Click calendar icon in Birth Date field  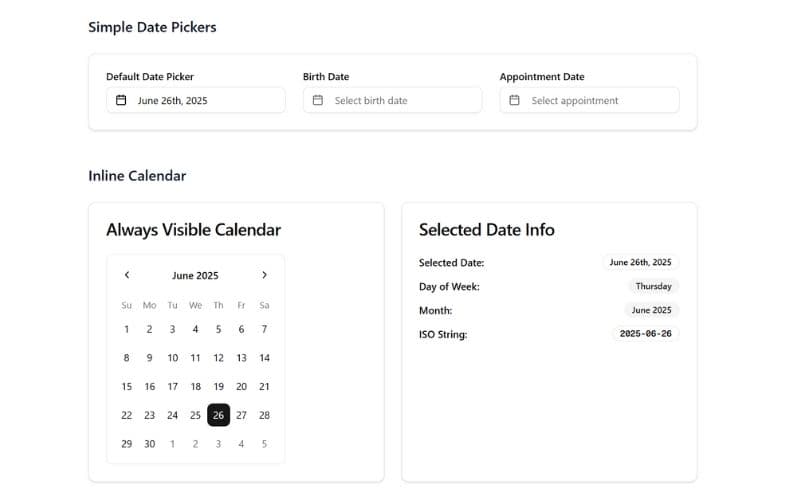coord(318,100)
